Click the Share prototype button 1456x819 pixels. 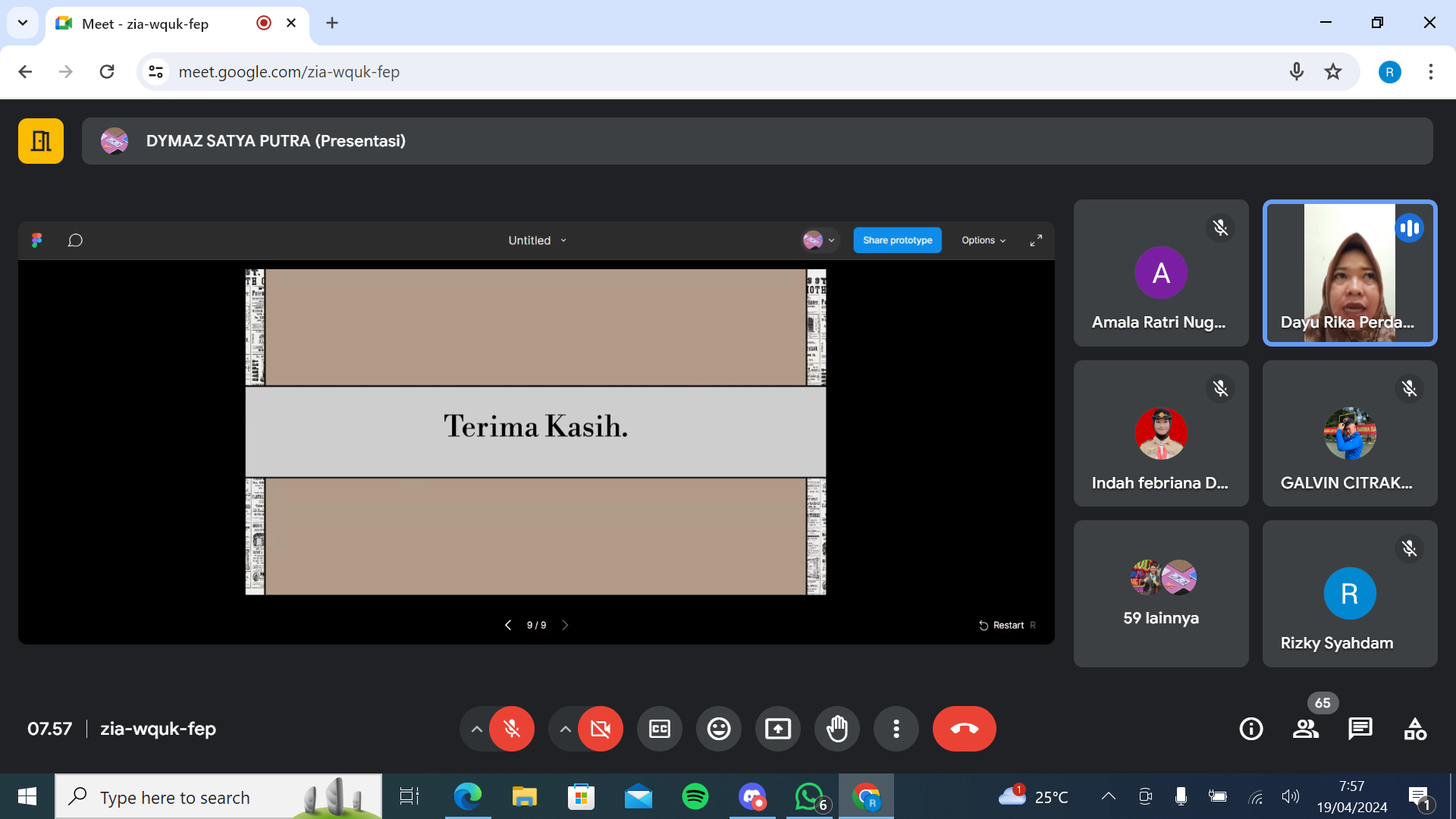click(897, 240)
